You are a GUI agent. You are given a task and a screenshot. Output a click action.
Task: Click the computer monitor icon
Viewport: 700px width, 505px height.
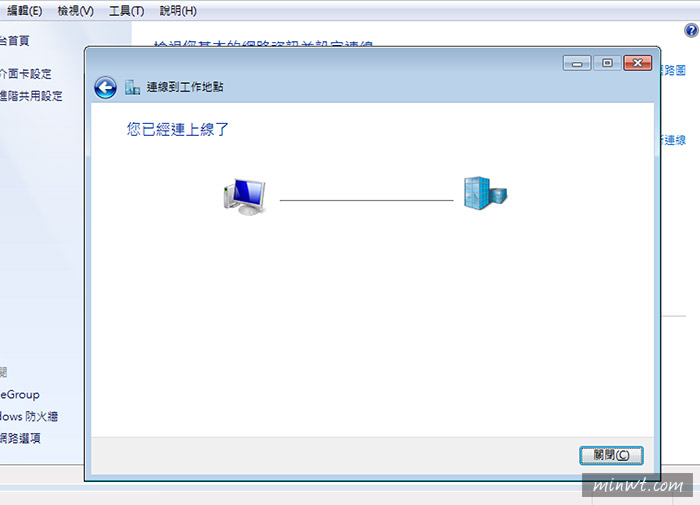click(245, 197)
